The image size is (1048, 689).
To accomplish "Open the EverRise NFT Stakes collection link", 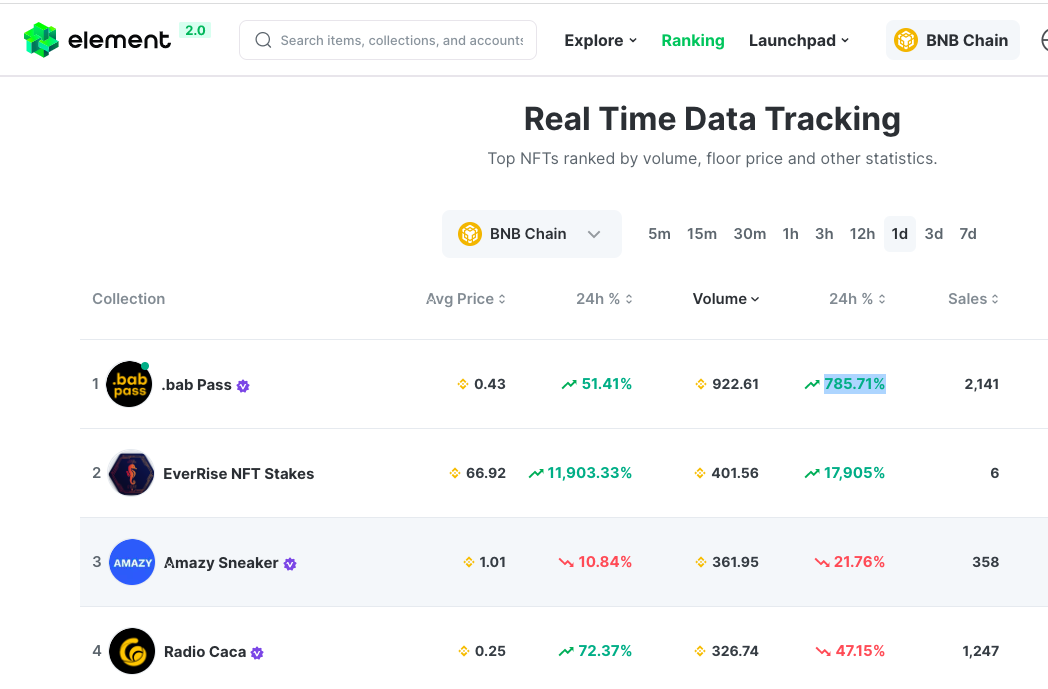I will (239, 474).
